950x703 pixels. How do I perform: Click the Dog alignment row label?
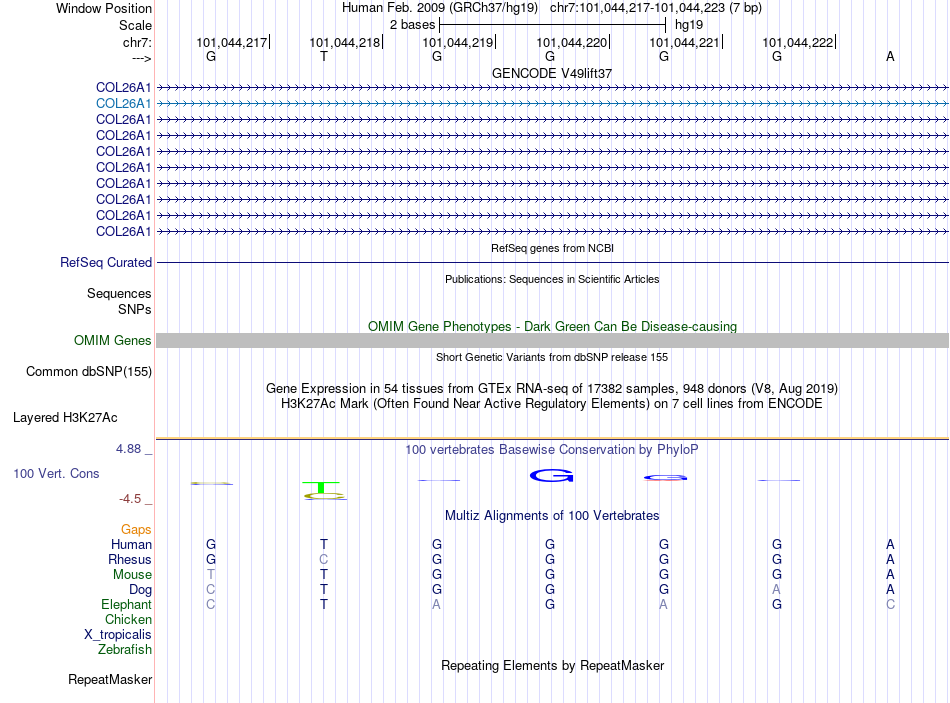pos(141,590)
